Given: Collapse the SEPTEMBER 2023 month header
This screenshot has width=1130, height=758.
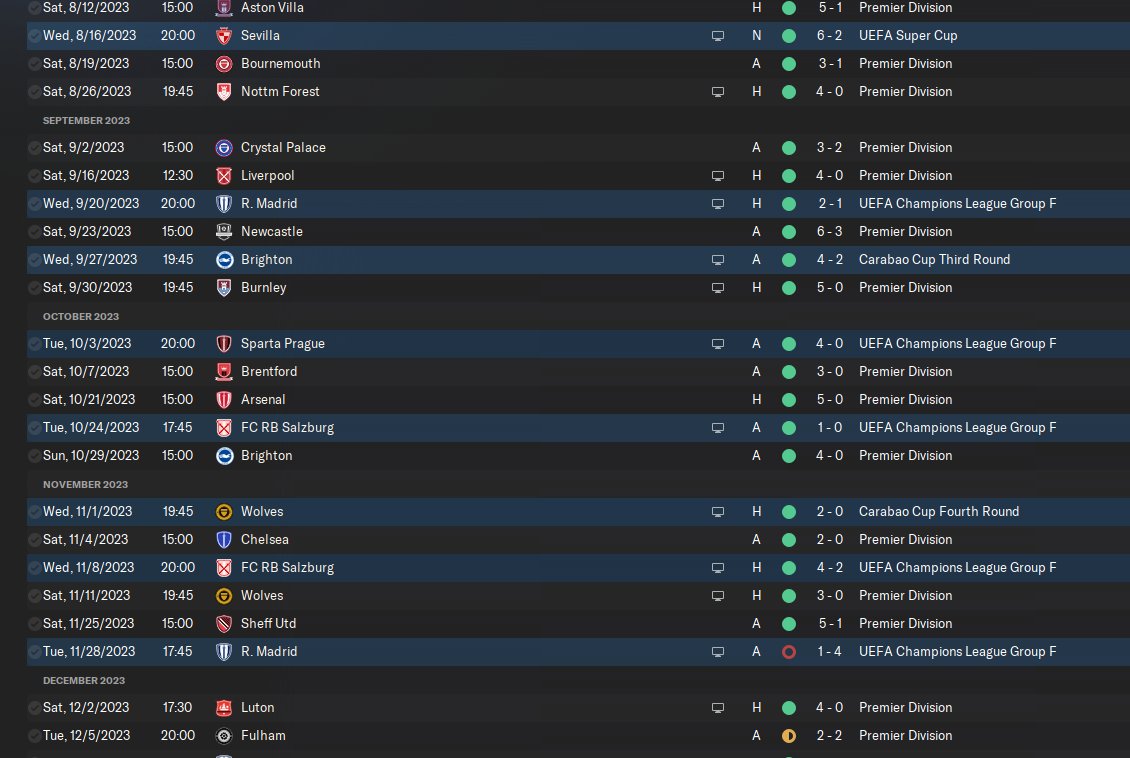Looking at the screenshot, I should tap(86, 120).
